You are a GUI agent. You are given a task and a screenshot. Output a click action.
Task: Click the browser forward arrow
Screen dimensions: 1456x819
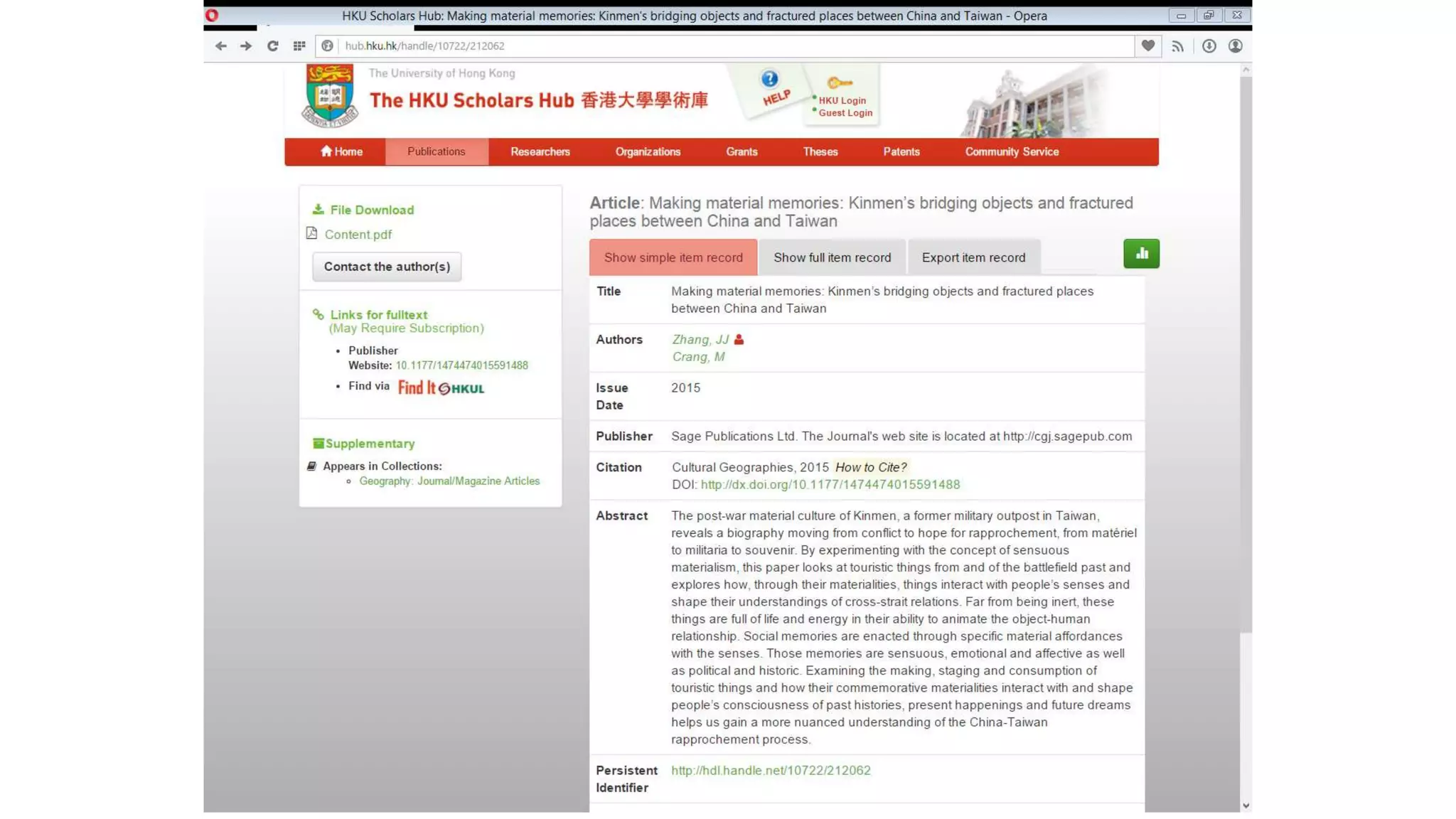point(246,46)
